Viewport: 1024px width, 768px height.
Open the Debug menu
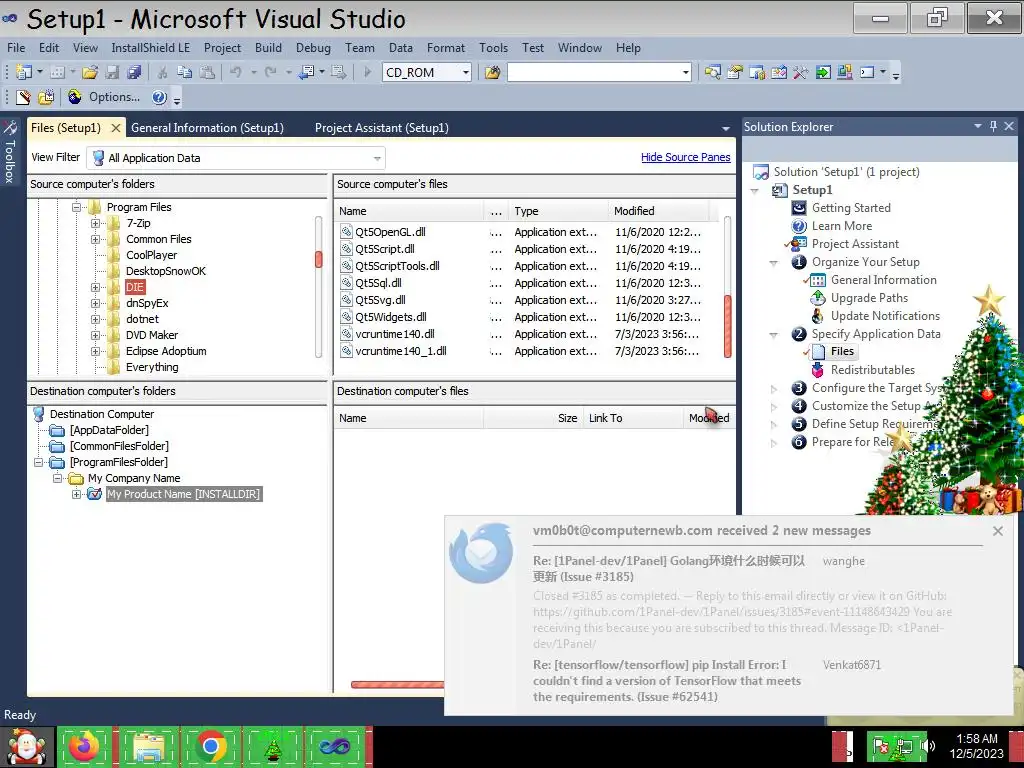(x=313, y=48)
